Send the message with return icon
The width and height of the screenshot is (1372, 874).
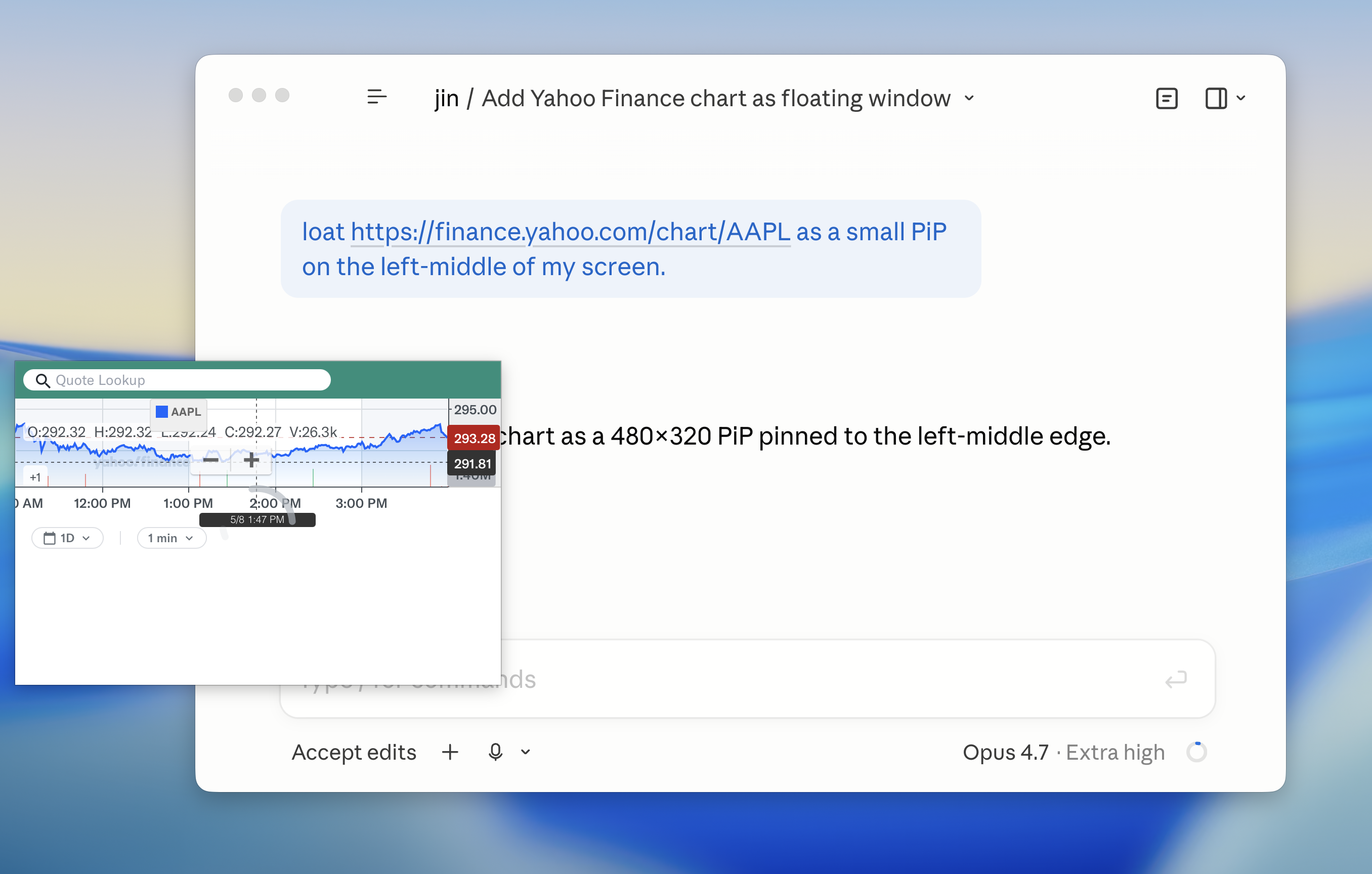click(x=1175, y=679)
